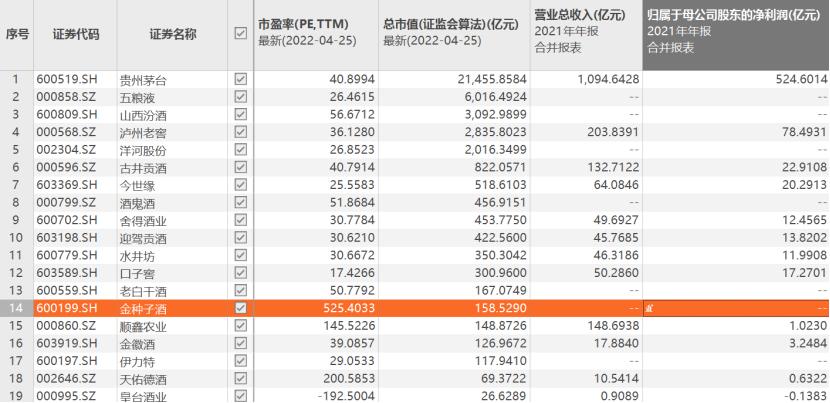The width and height of the screenshot is (830, 403).
Task: Click market cap 6,016.4924
Action: point(496,97)
